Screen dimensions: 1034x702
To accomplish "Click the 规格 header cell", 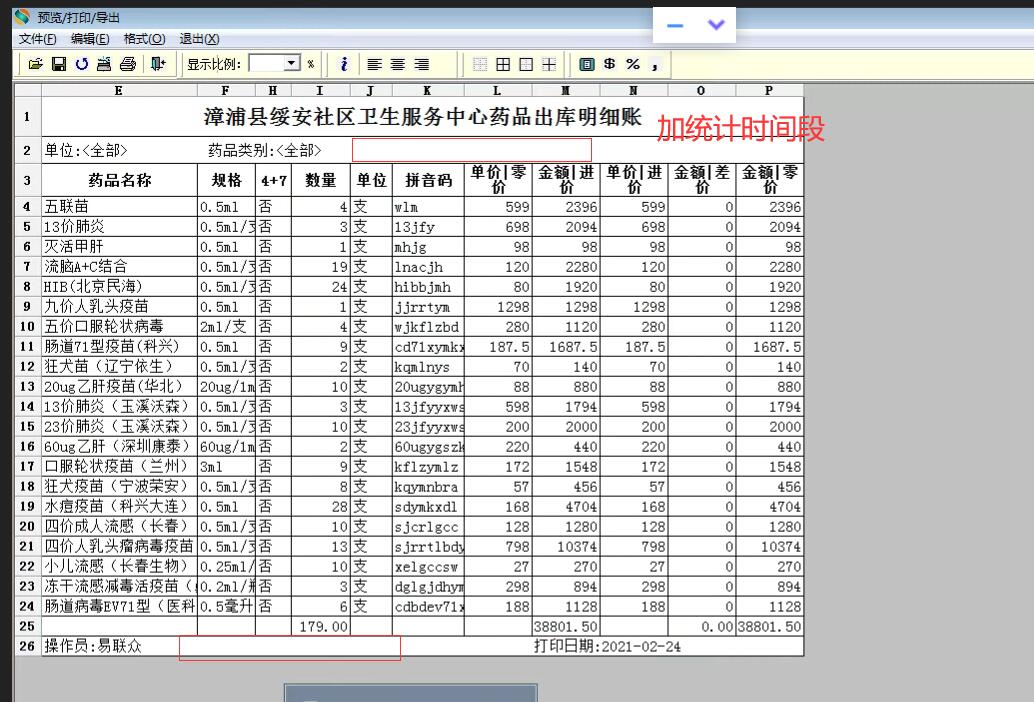I will (x=226, y=180).
